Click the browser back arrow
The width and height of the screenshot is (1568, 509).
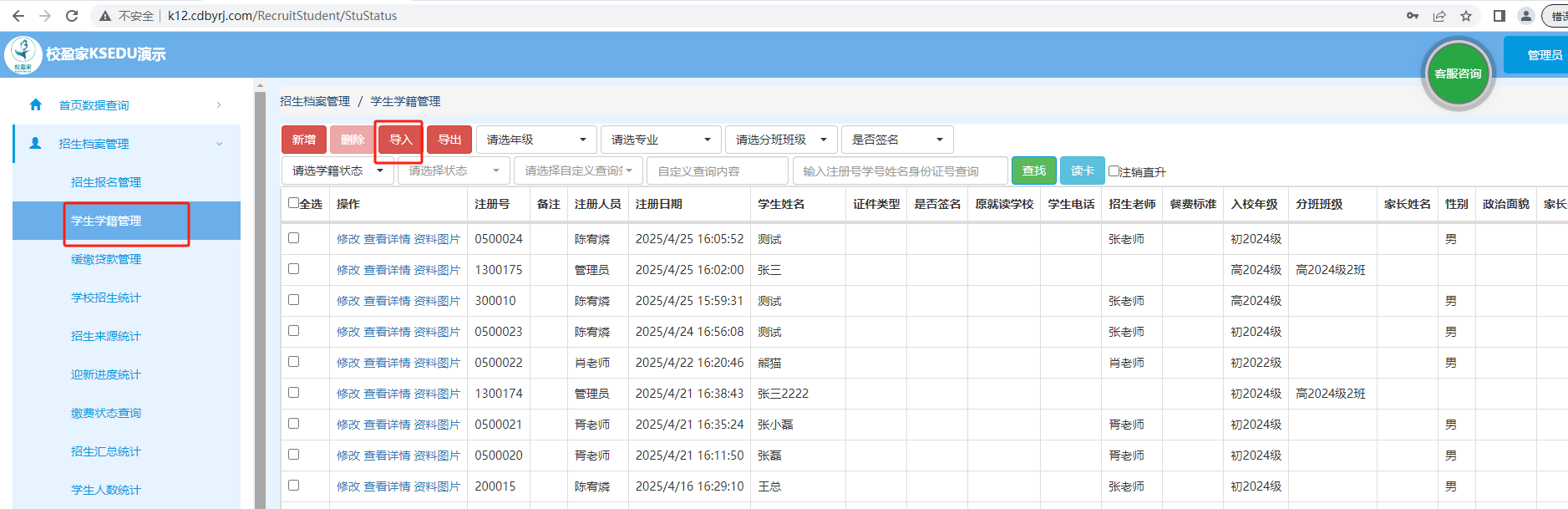(18, 16)
